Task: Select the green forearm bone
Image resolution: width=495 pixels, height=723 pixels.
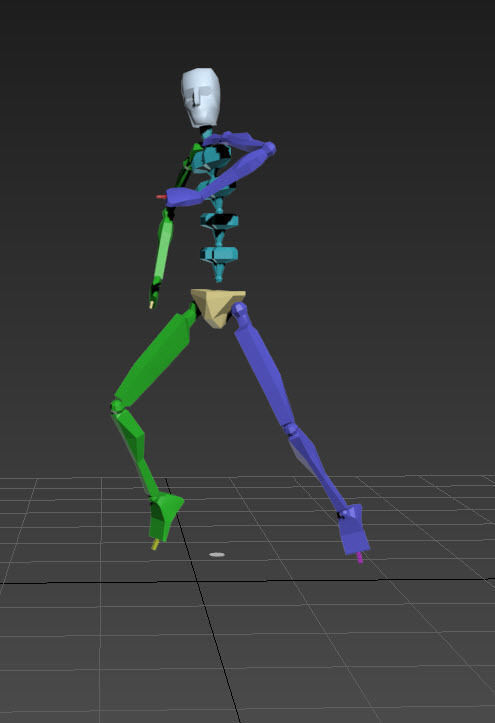Action: pos(163,248)
